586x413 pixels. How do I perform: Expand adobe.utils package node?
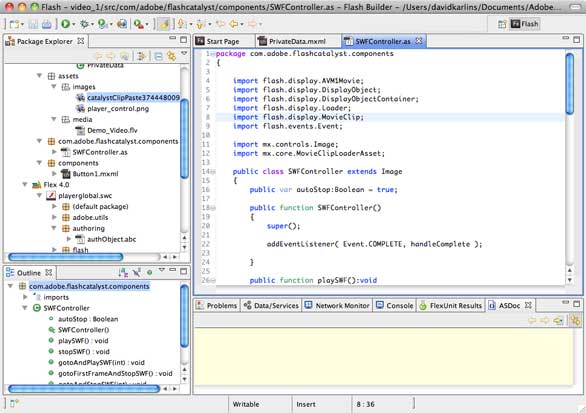[54, 217]
